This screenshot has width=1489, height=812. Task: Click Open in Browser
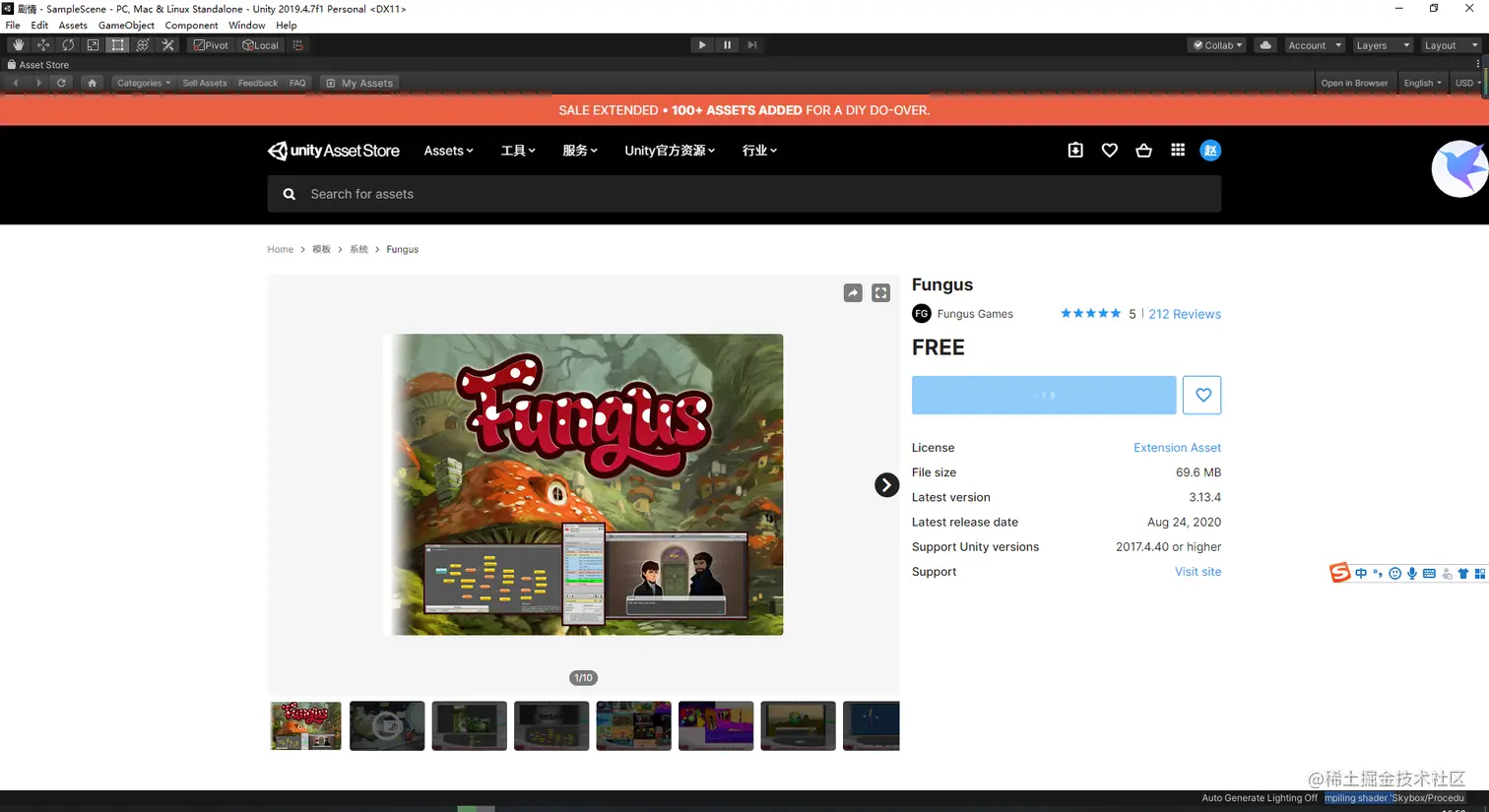tap(1354, 83)
